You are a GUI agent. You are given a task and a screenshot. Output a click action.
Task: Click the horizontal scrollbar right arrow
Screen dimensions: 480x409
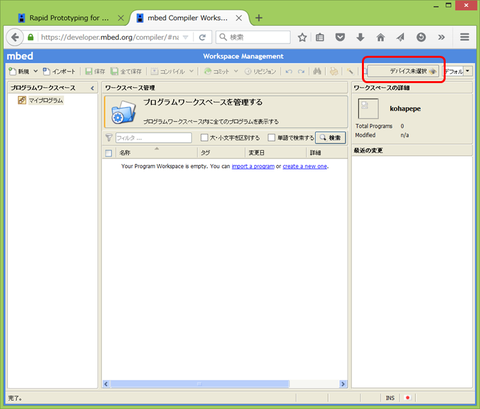coord(343,384)
